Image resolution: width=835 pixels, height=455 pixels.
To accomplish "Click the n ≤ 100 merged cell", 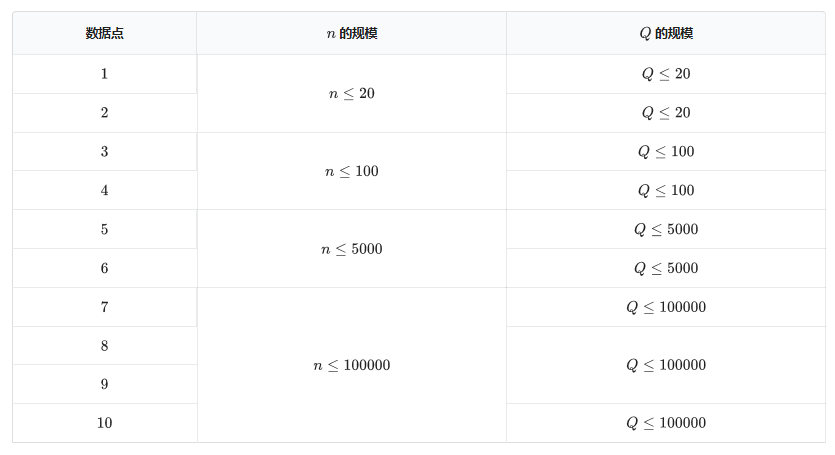I will (351, 171).
